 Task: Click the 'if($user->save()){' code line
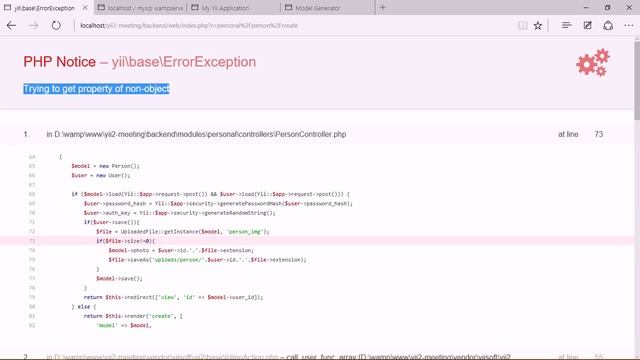click(111, 222)
